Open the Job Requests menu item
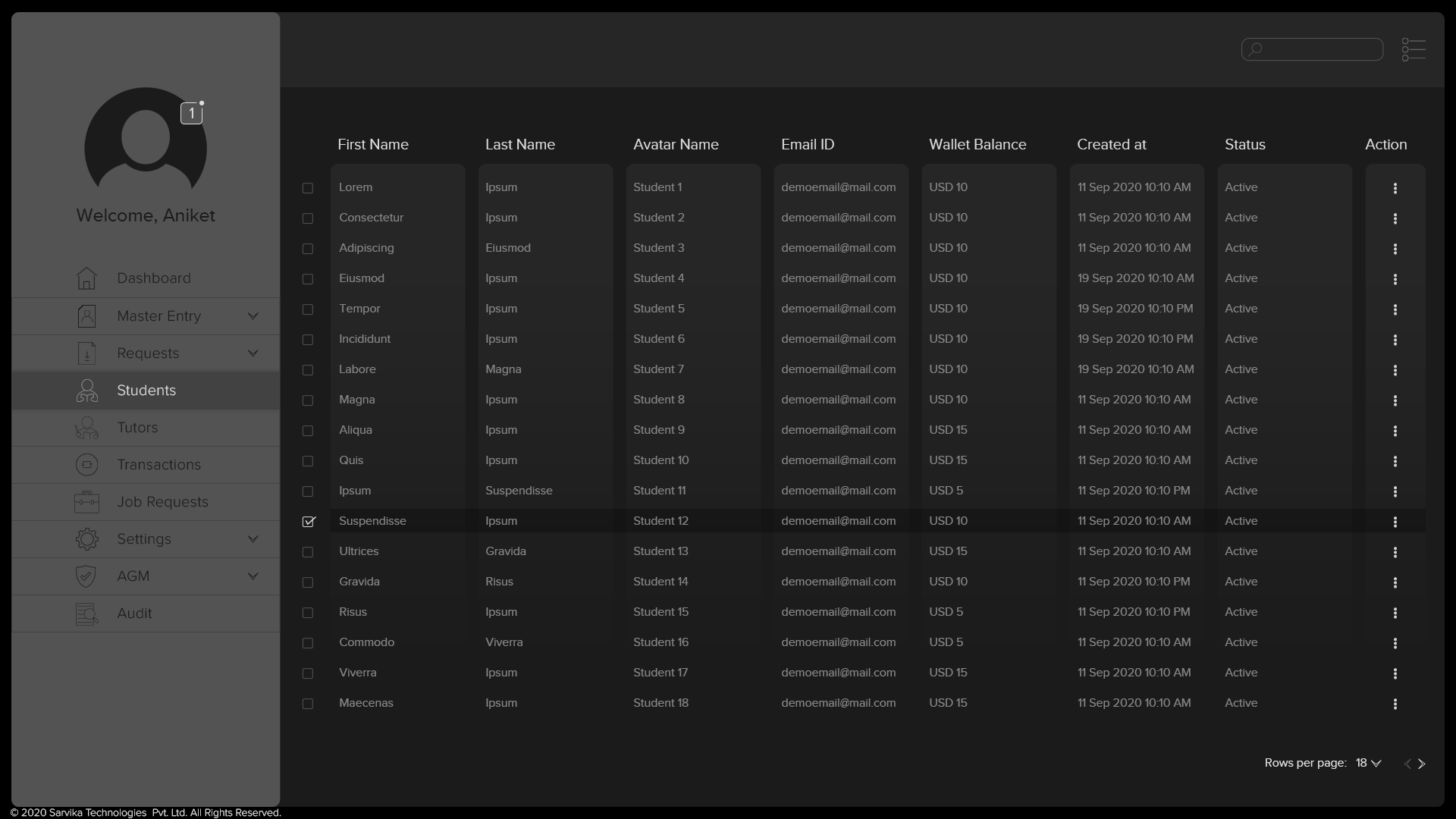The width and height of the screenshot is (1456, 819). point(146,502)
